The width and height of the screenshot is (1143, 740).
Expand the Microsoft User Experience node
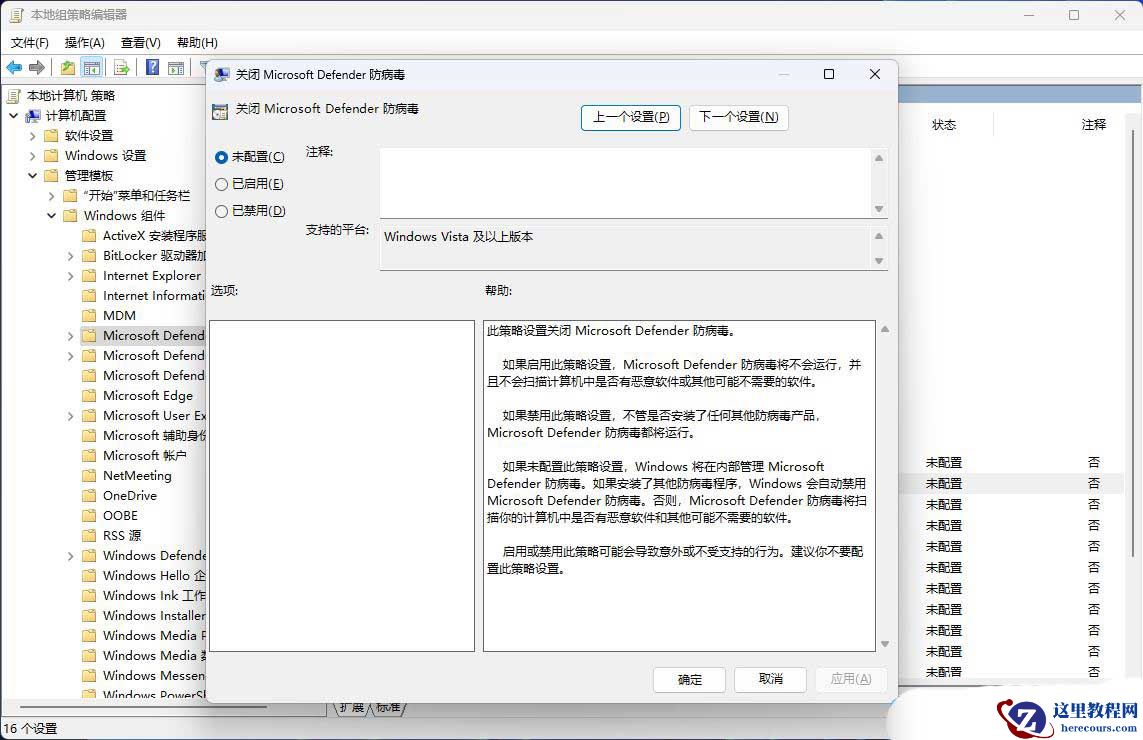[x=70, y=415]
